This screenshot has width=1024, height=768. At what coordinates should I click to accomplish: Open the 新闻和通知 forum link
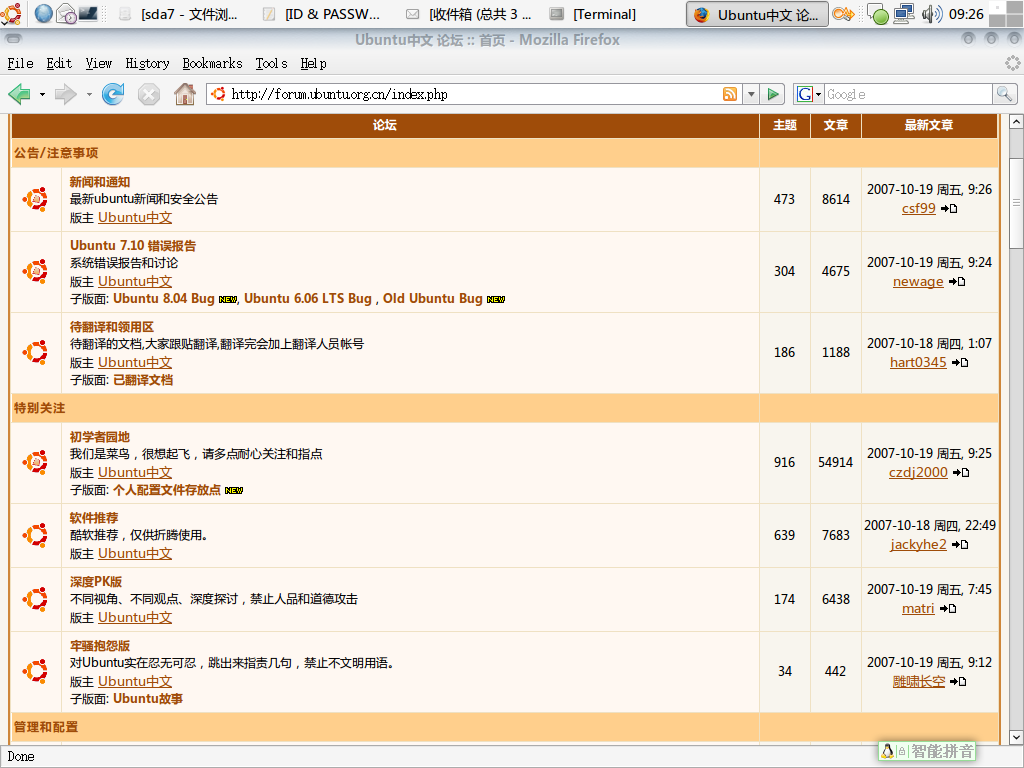pyautogui.click(x=100, y=182)
